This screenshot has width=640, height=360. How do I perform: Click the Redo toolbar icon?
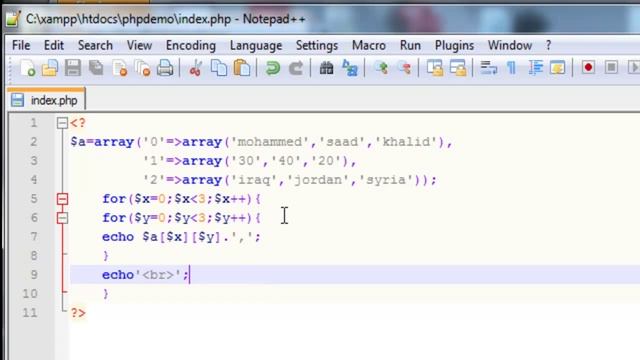(296, 68)
